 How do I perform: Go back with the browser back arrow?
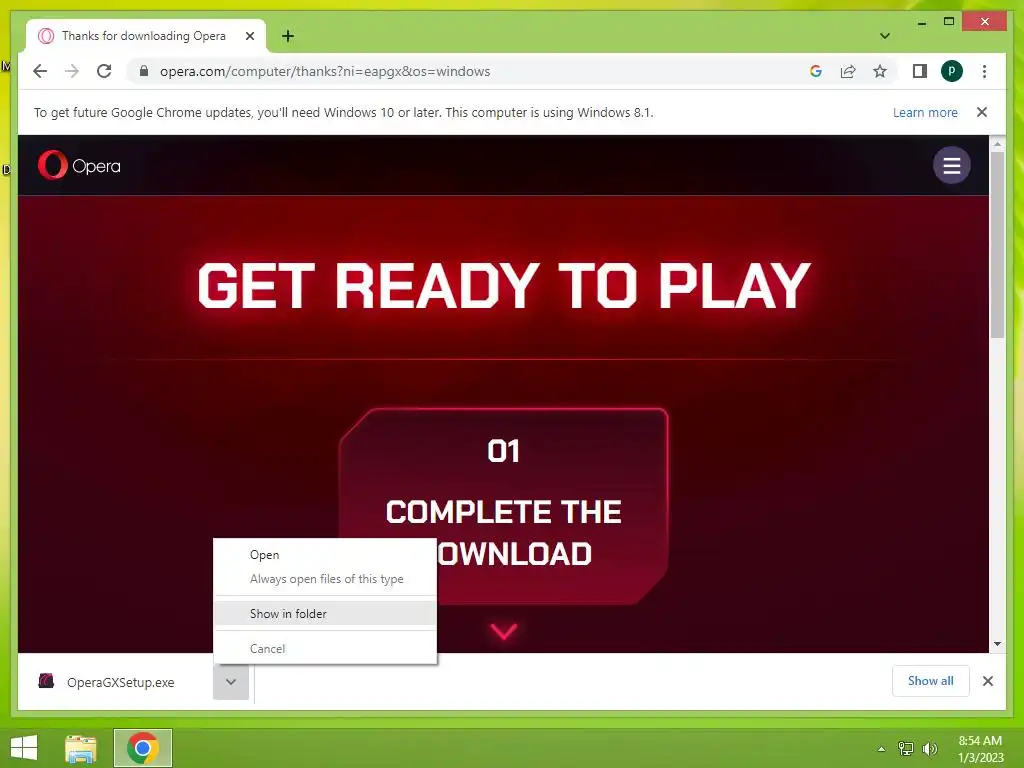point(40,71)
